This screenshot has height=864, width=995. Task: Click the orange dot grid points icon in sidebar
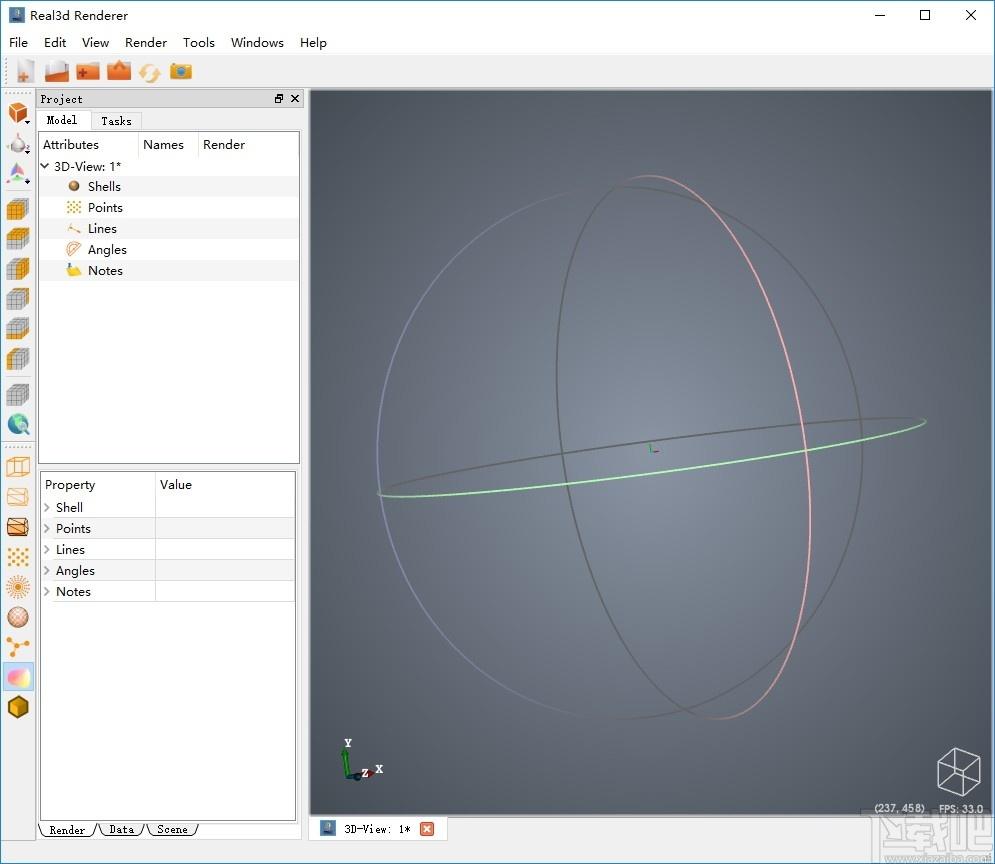(18, 557)
